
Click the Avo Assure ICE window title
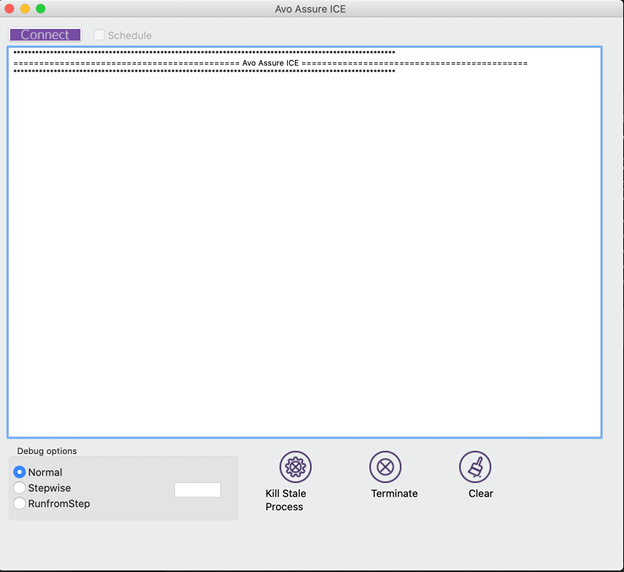click(x=310, y=9)
